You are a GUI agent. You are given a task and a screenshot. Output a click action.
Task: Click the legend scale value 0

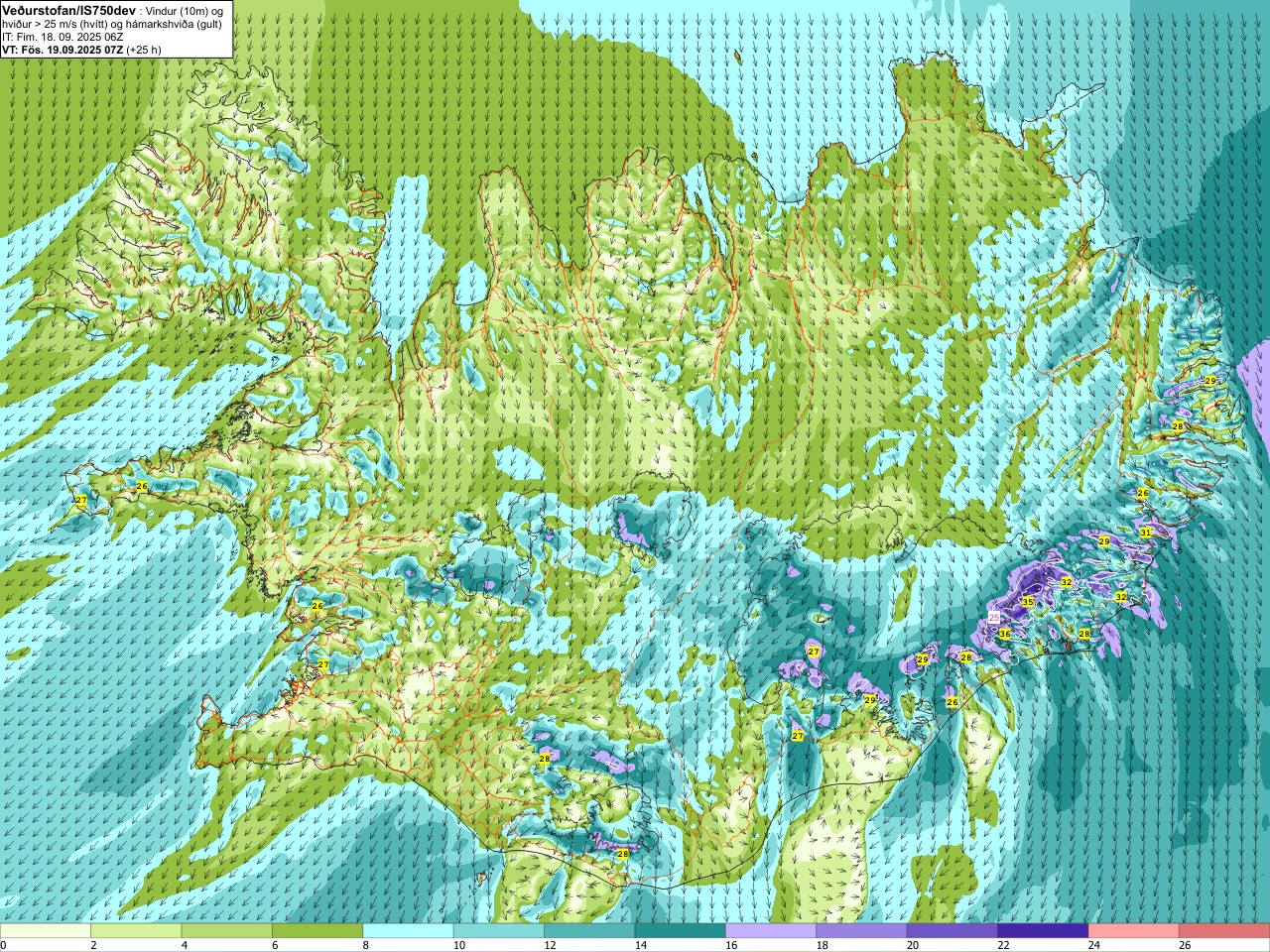pyautogui.click(x=3, y=945)
